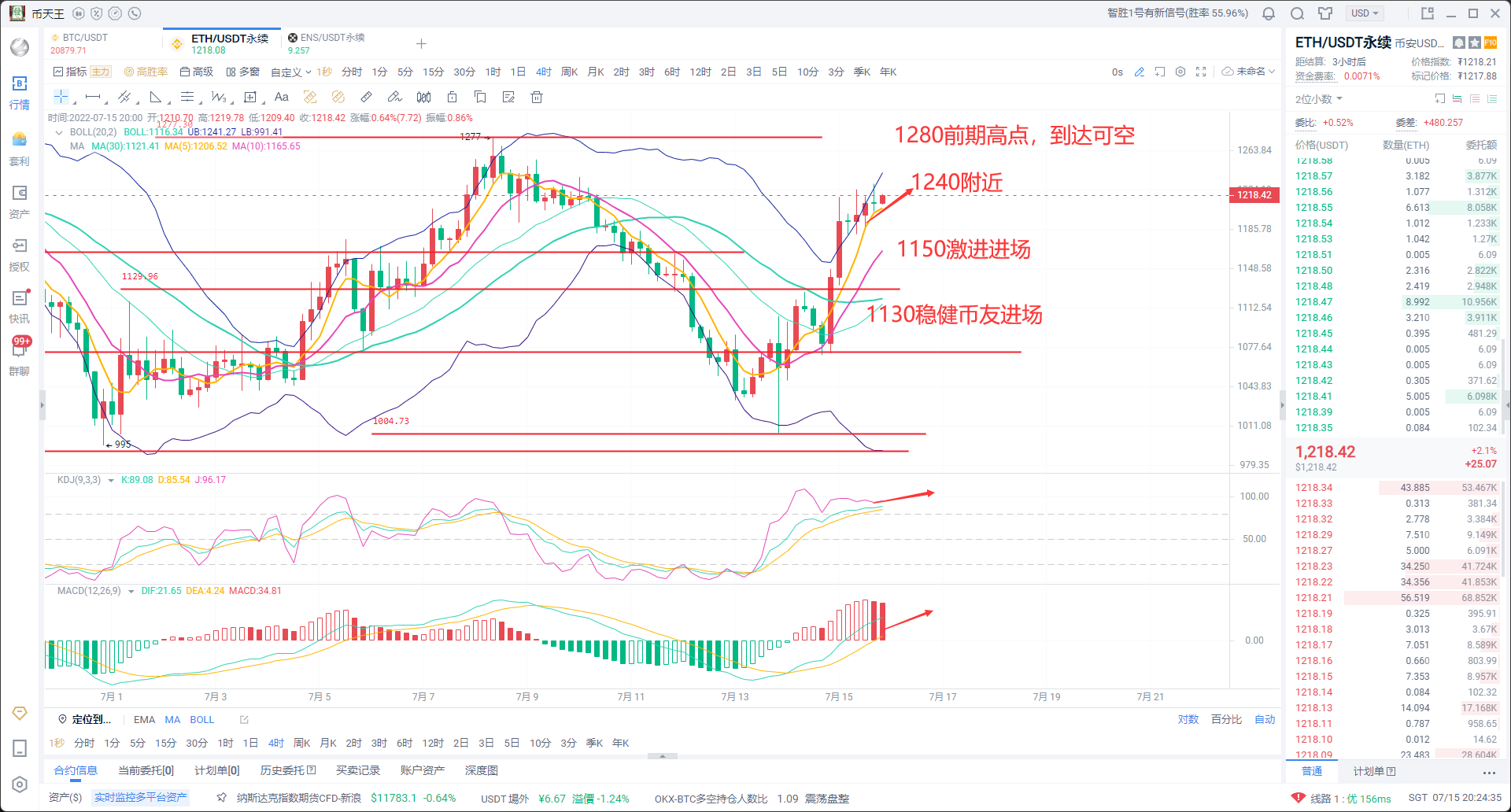Image resolution: width=1511 pixels, height=812 pixels.
Task: Switch to the ENS/USDT永续 tab
Action: pyautogui.click(x=326, y=43)
